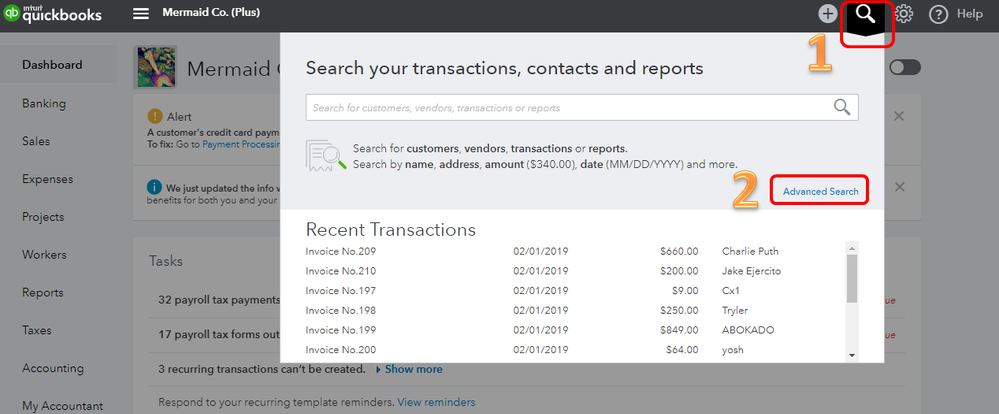Toggle the privacy switch at top right
Viewport: 999px width, 414px height.
(905, 68)
